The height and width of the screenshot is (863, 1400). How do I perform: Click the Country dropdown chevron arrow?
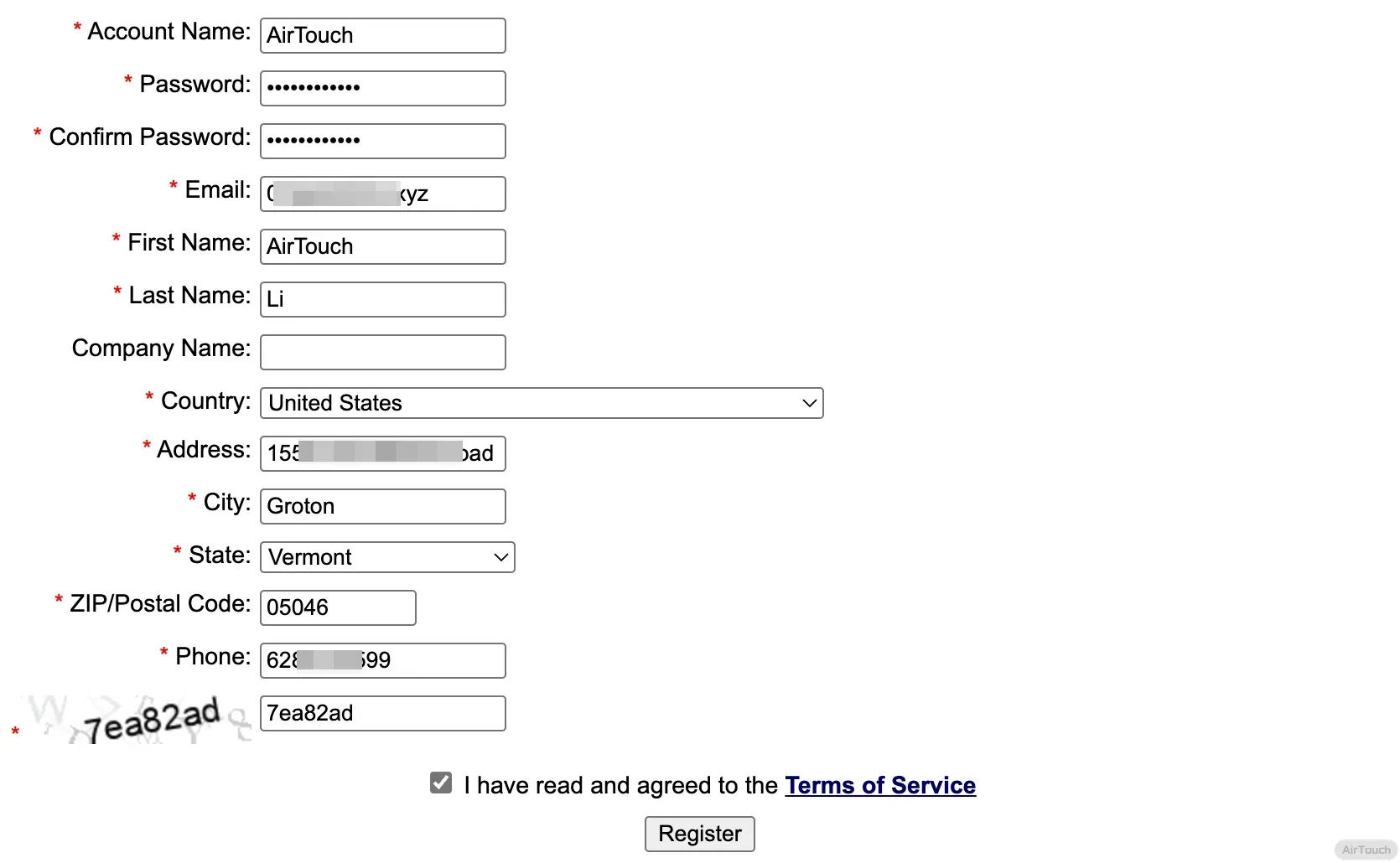[809, 403]
